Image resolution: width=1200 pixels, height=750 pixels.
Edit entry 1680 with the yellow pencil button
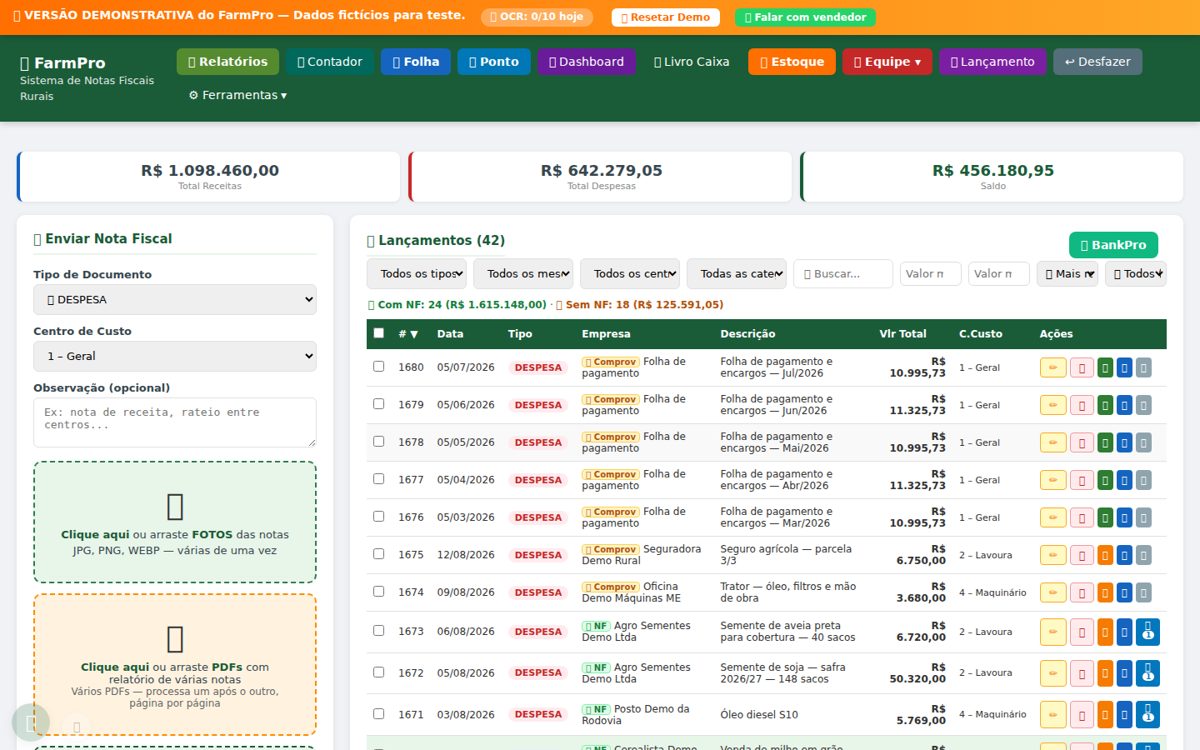(1053, 368)
